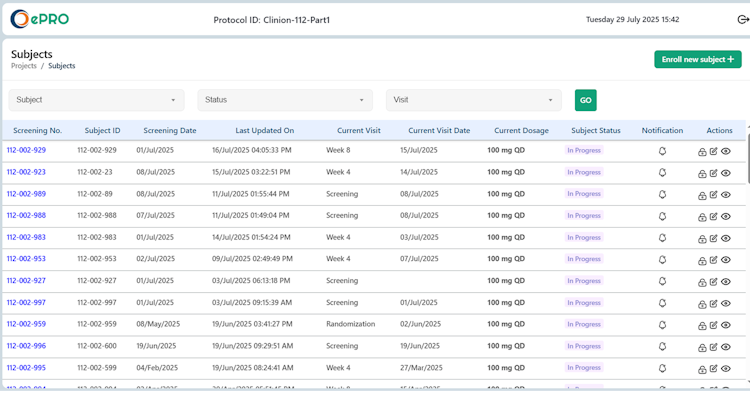Sort by Screening No. column header

click(x=38, y=131)
